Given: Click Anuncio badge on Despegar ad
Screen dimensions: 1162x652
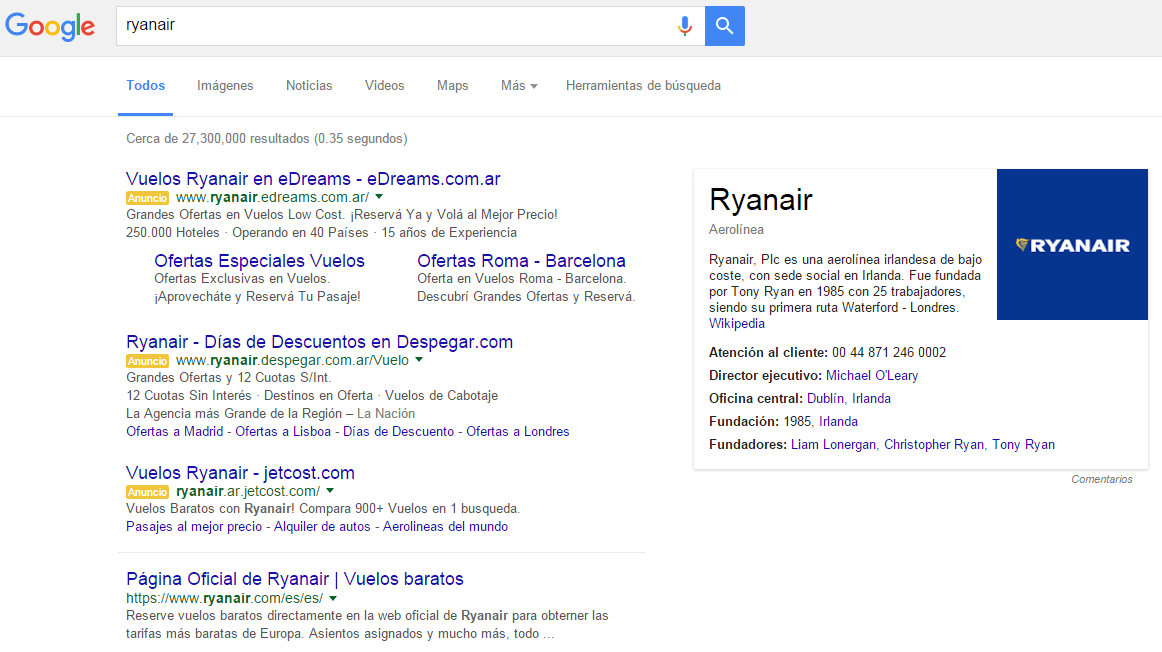Looking at the screenshot, I should [147, 361].
